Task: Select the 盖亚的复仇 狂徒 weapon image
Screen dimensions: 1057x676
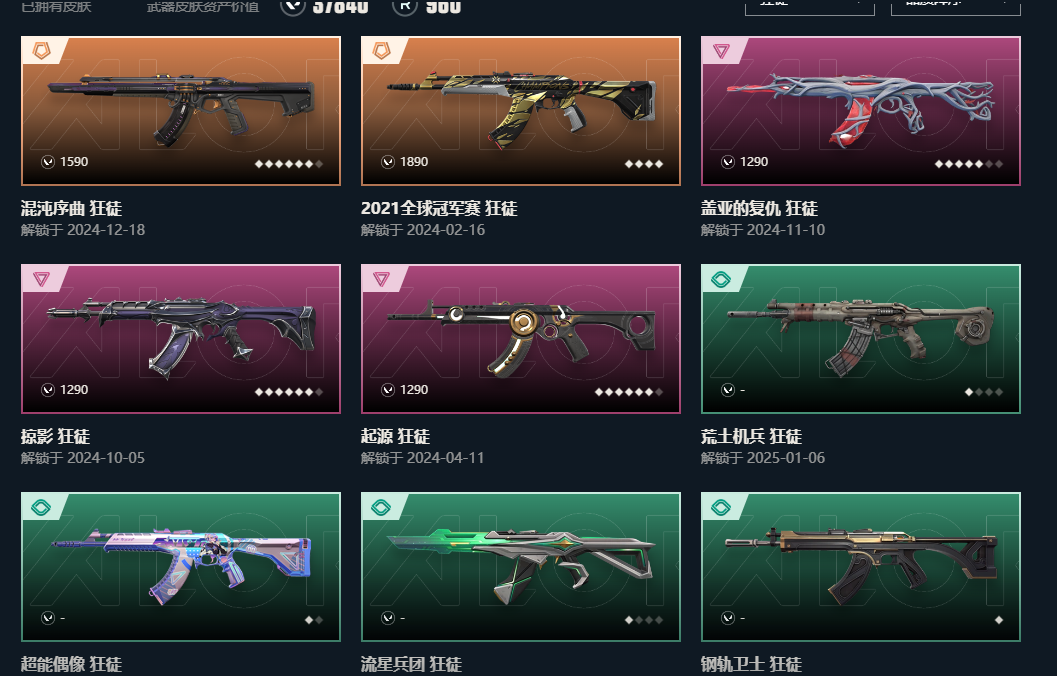Action: tap(861, 111)
